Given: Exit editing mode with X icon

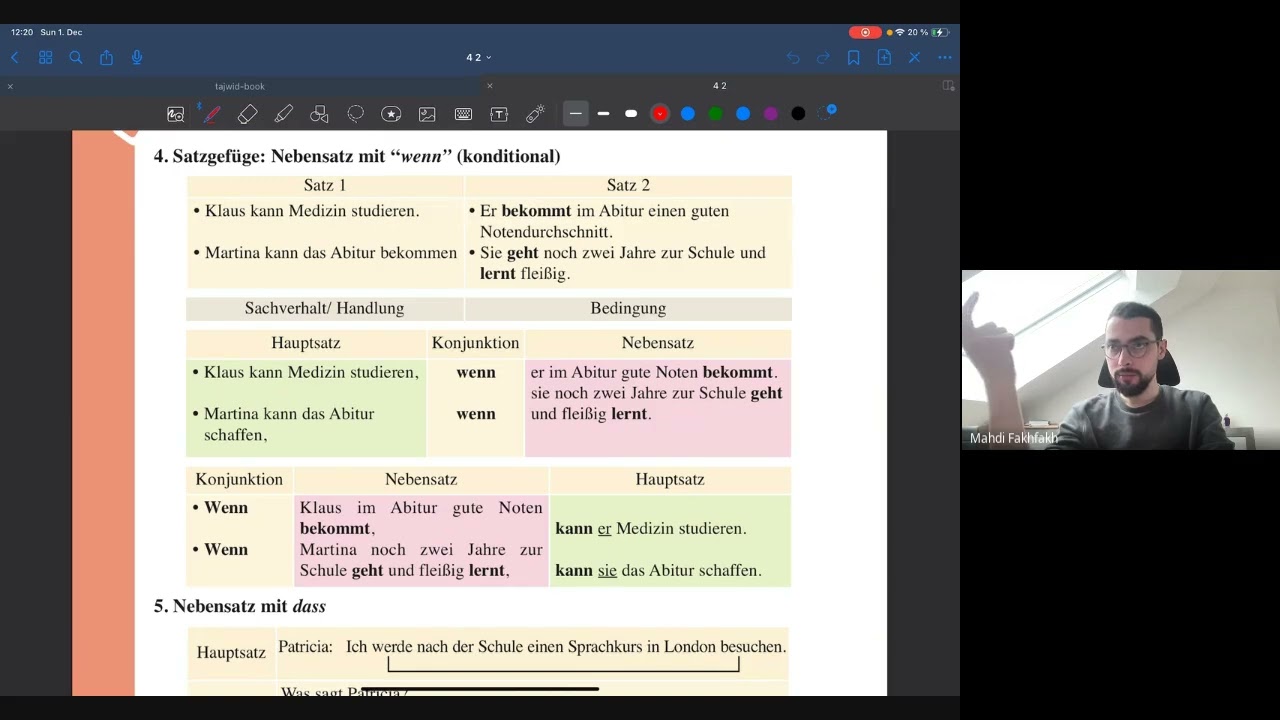Looking at the screenshot, I should (x=914, y=58).
